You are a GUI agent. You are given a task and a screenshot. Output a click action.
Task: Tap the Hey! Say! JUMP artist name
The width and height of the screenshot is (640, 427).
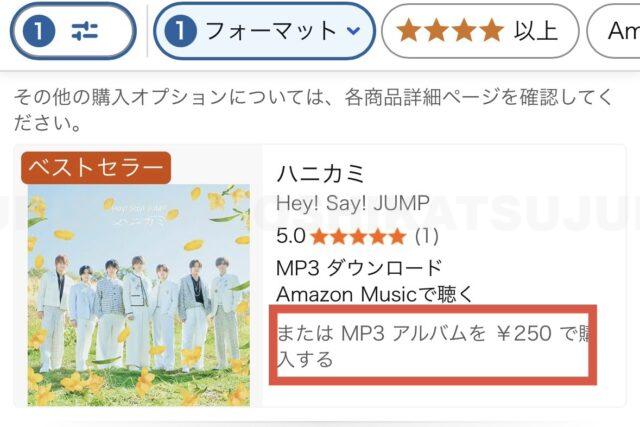[353, 203]
